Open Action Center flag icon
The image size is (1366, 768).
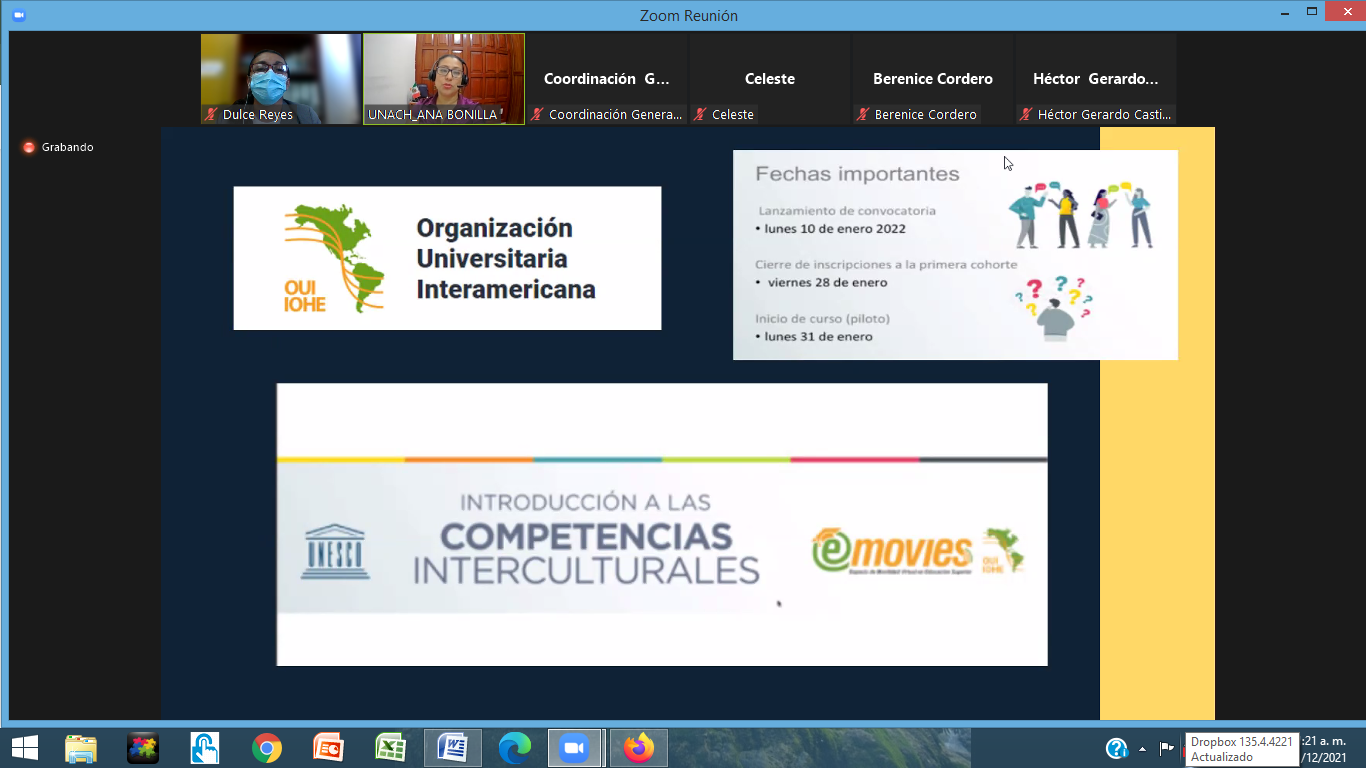click(1166, 748)
